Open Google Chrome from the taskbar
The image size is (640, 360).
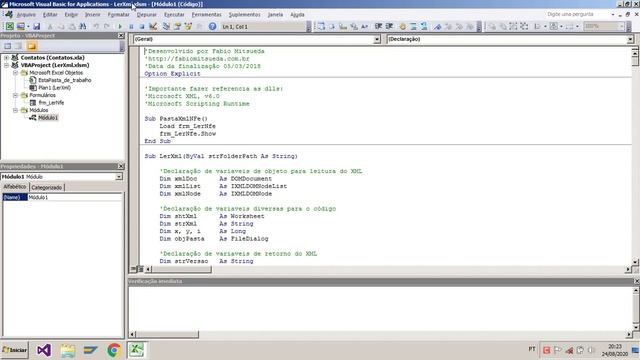click(x=114, y=350)
